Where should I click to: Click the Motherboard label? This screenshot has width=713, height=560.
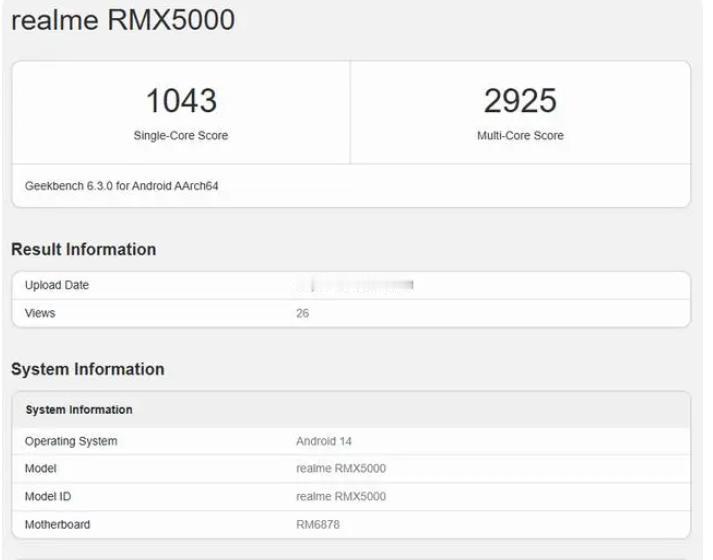[57, 525]
